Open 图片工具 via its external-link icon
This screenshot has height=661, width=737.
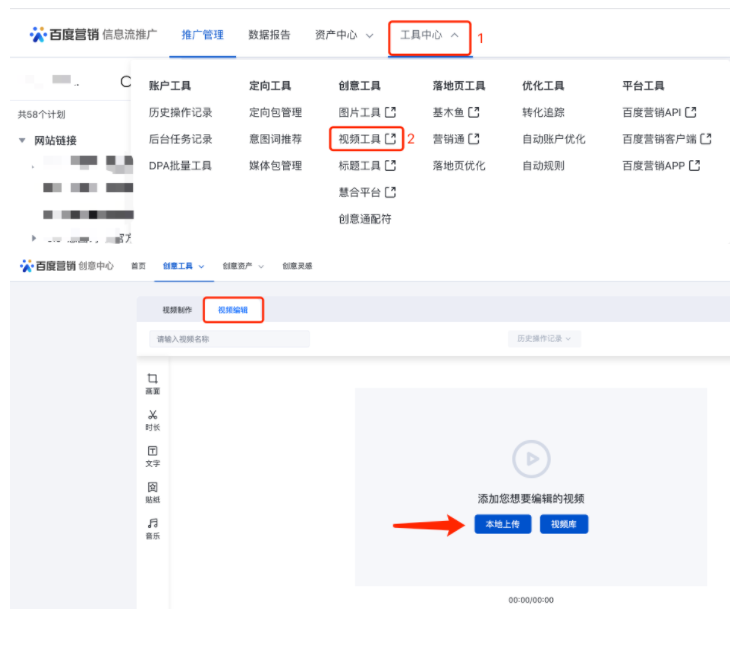click(x=391, y=112)
